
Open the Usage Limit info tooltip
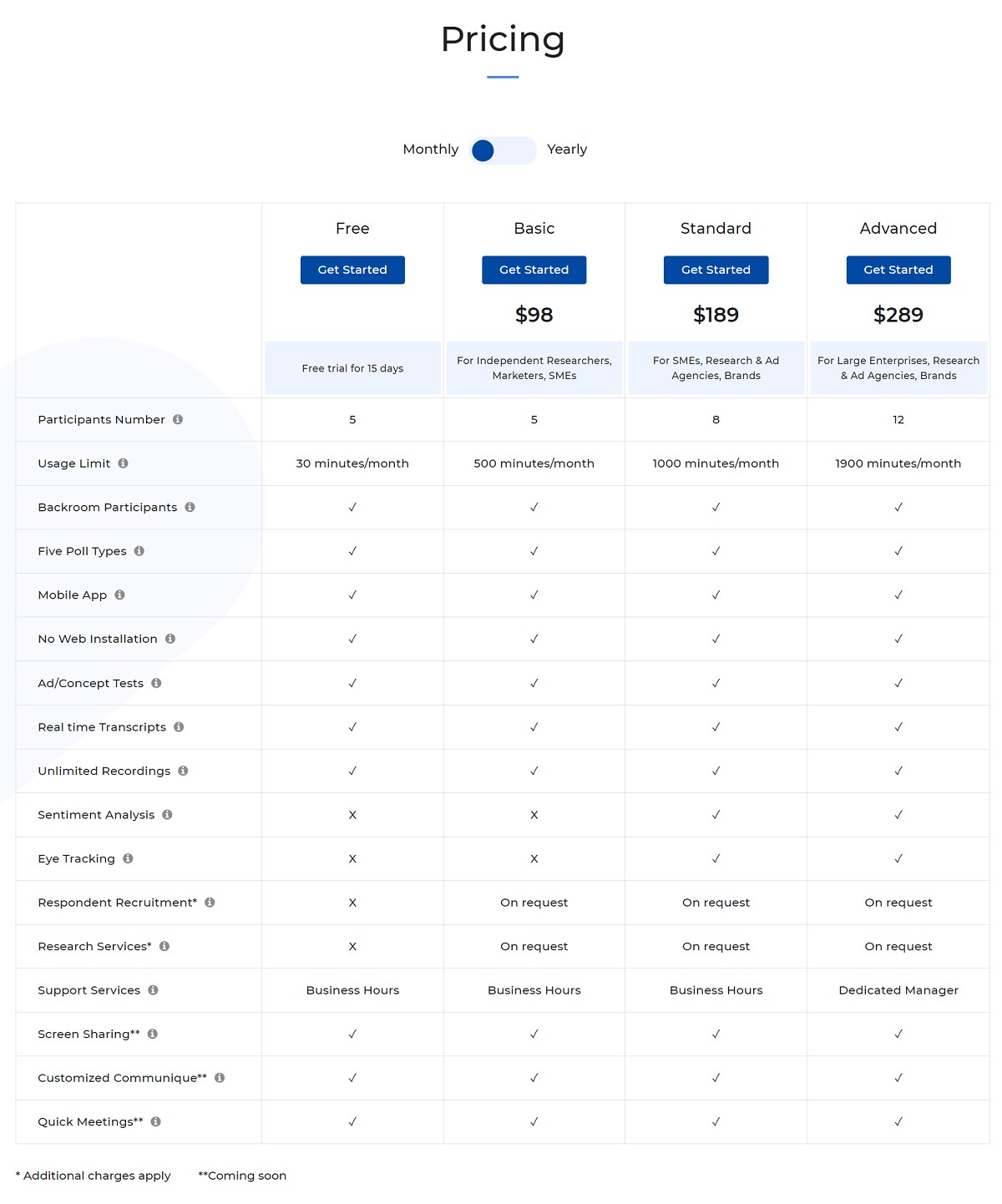123,463
